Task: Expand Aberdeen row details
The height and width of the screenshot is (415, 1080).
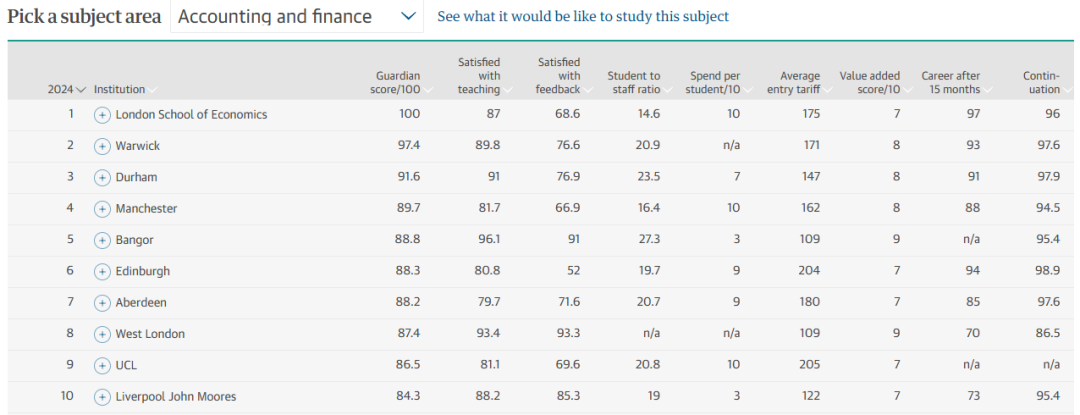Action: pyautogui.click(x=102, y=303)
